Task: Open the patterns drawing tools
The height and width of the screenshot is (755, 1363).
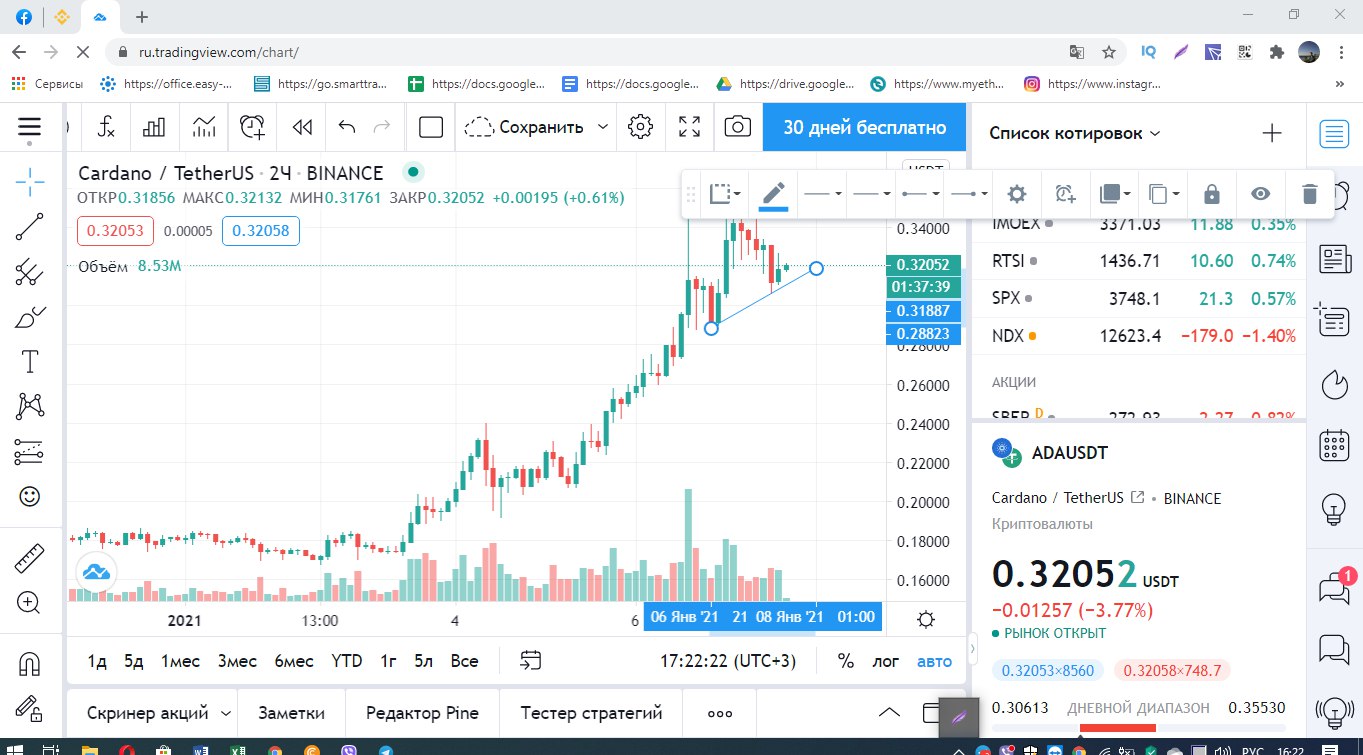Action: click(30, 406)
